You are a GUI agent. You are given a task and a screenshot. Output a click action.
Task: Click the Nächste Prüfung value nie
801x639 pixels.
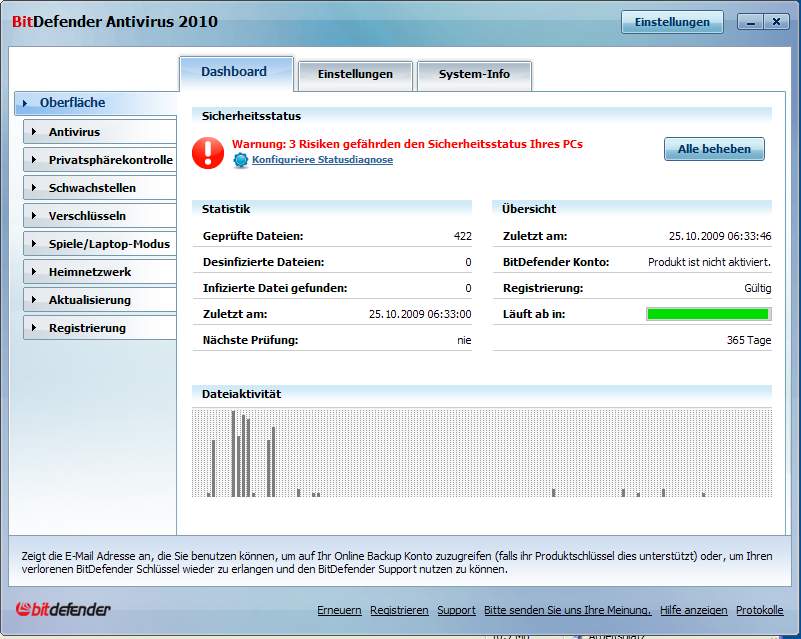464,340
